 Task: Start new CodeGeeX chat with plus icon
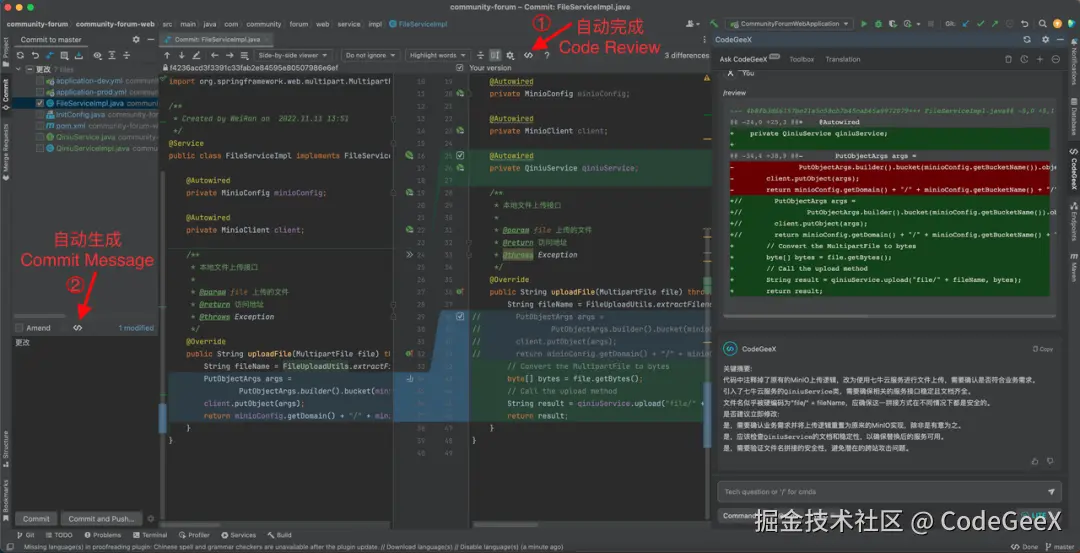coord(1040,59)
